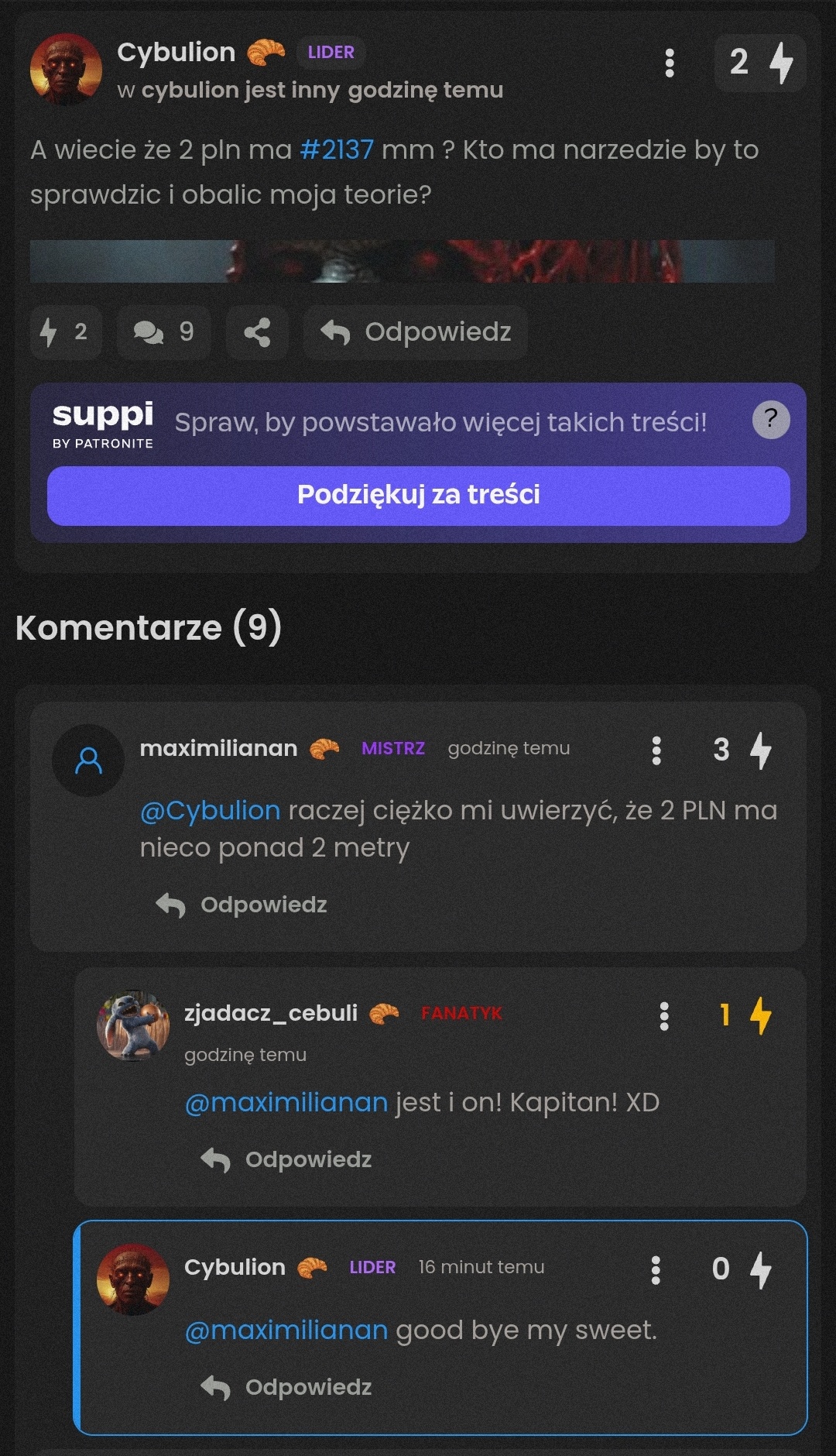The height and width of the screenshot is (1456, 836).
Task: Open zjadacz_cebuli's profile avatar
Action: click(133, 1025)
